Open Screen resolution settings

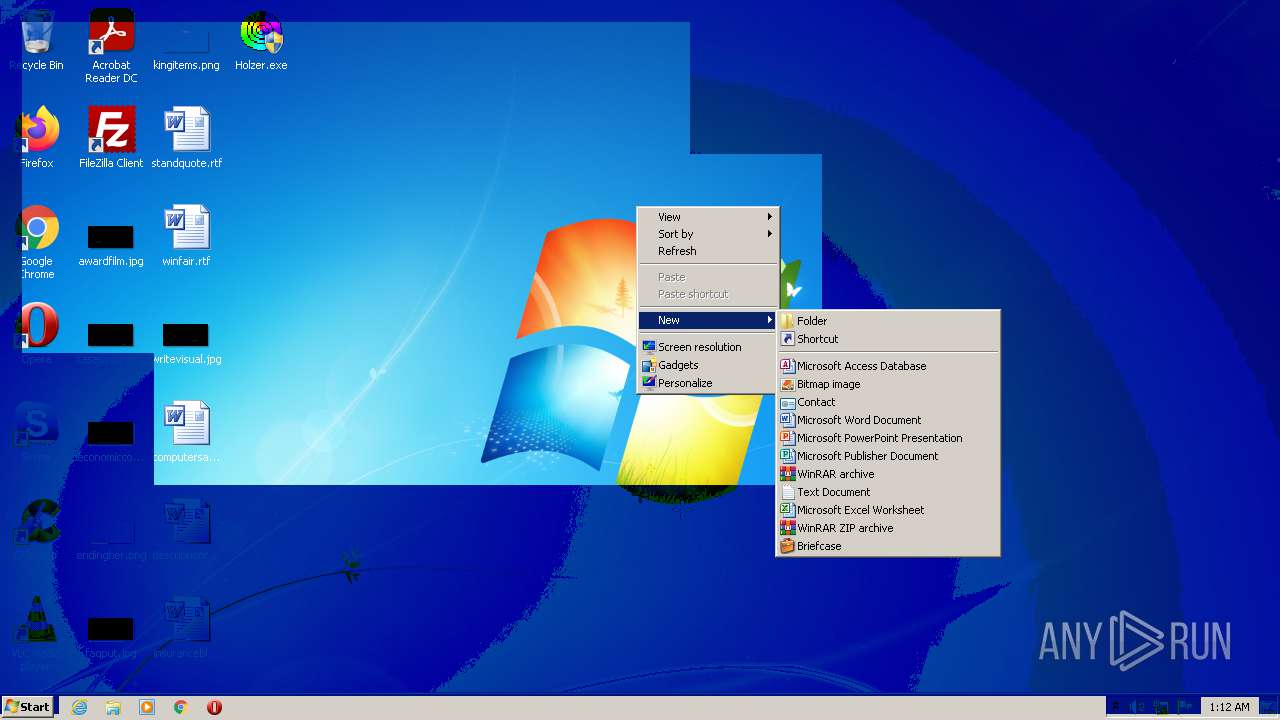(x=708, y=347)
